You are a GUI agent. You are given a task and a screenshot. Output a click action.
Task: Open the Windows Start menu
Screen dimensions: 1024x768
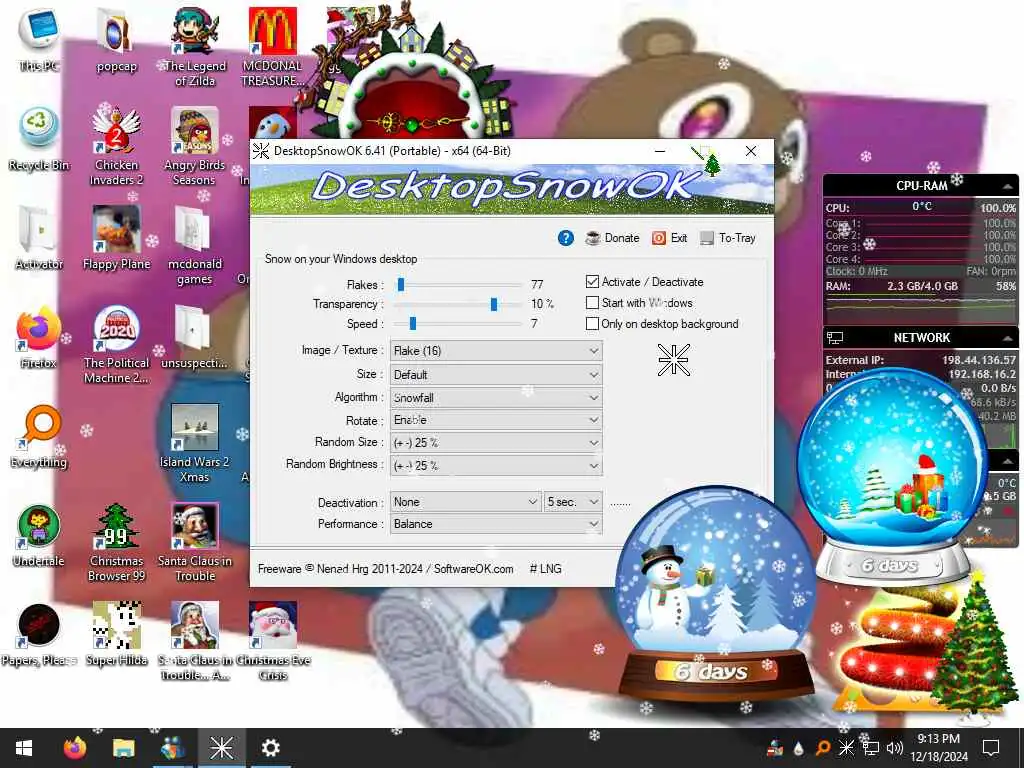pyautogui.click(x=24, y=748)
